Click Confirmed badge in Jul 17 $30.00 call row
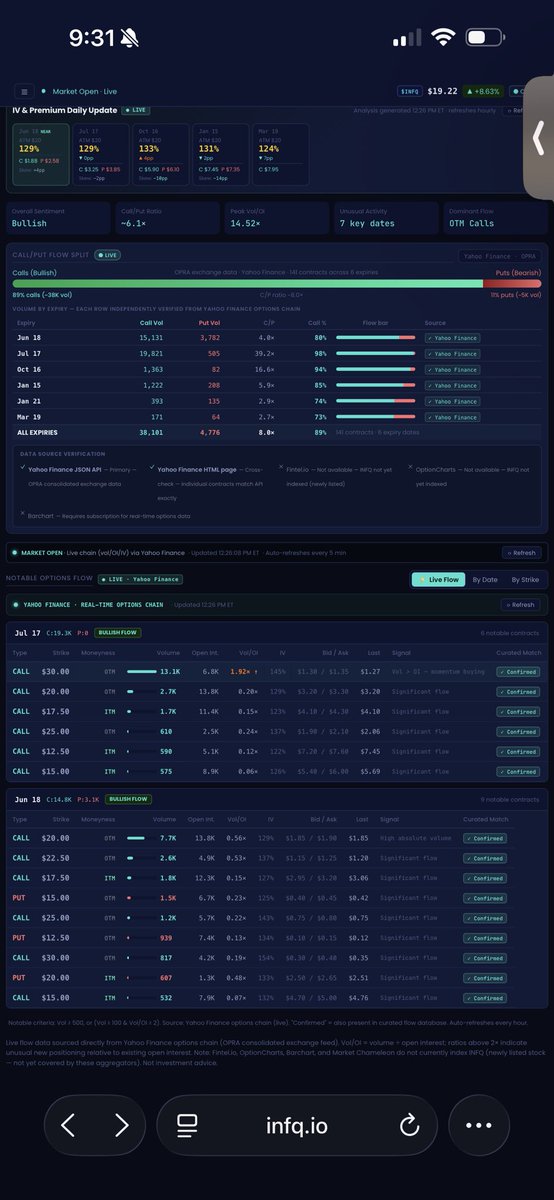 point(517,672)
